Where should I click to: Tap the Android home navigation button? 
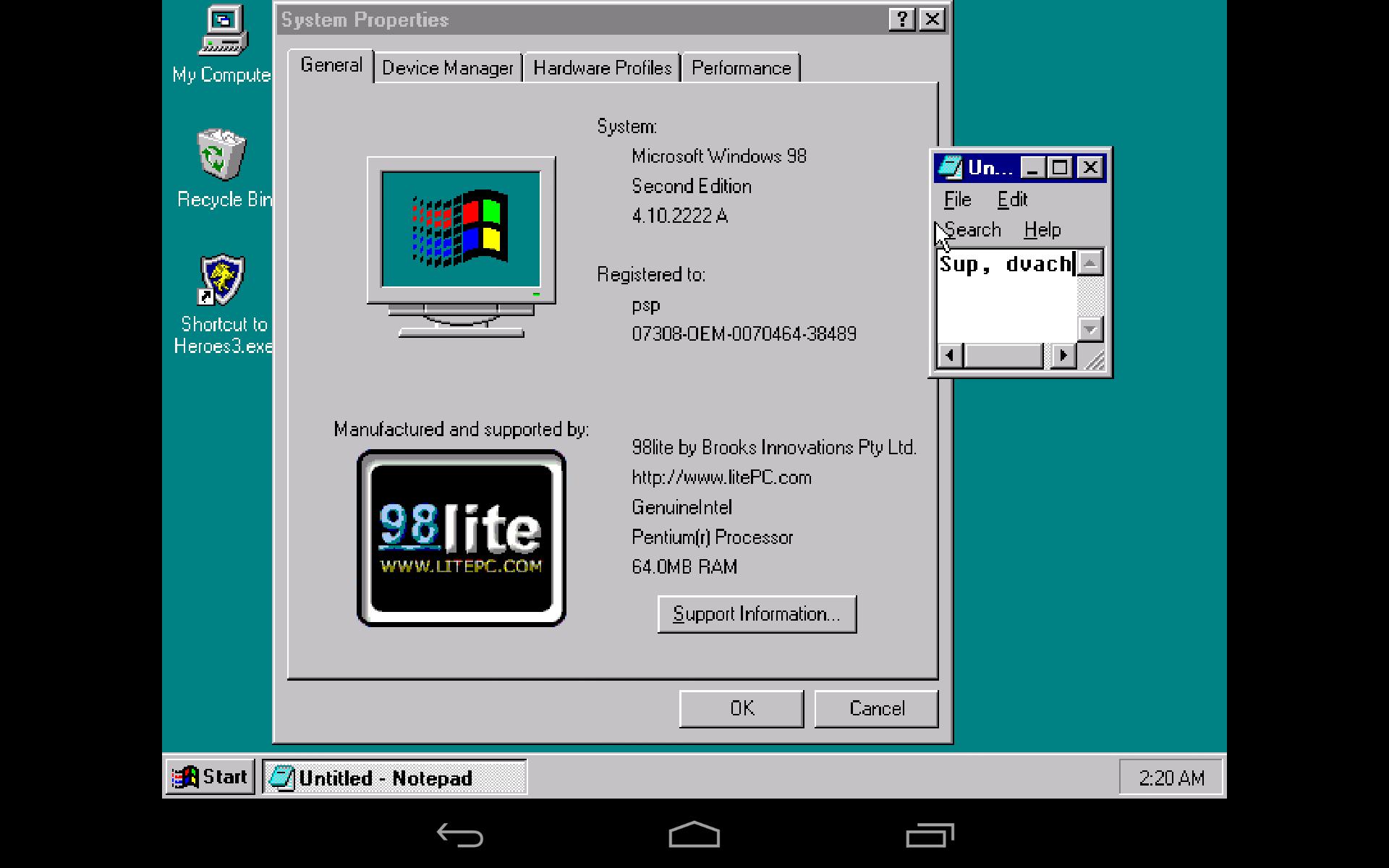[x=694, y=834]
